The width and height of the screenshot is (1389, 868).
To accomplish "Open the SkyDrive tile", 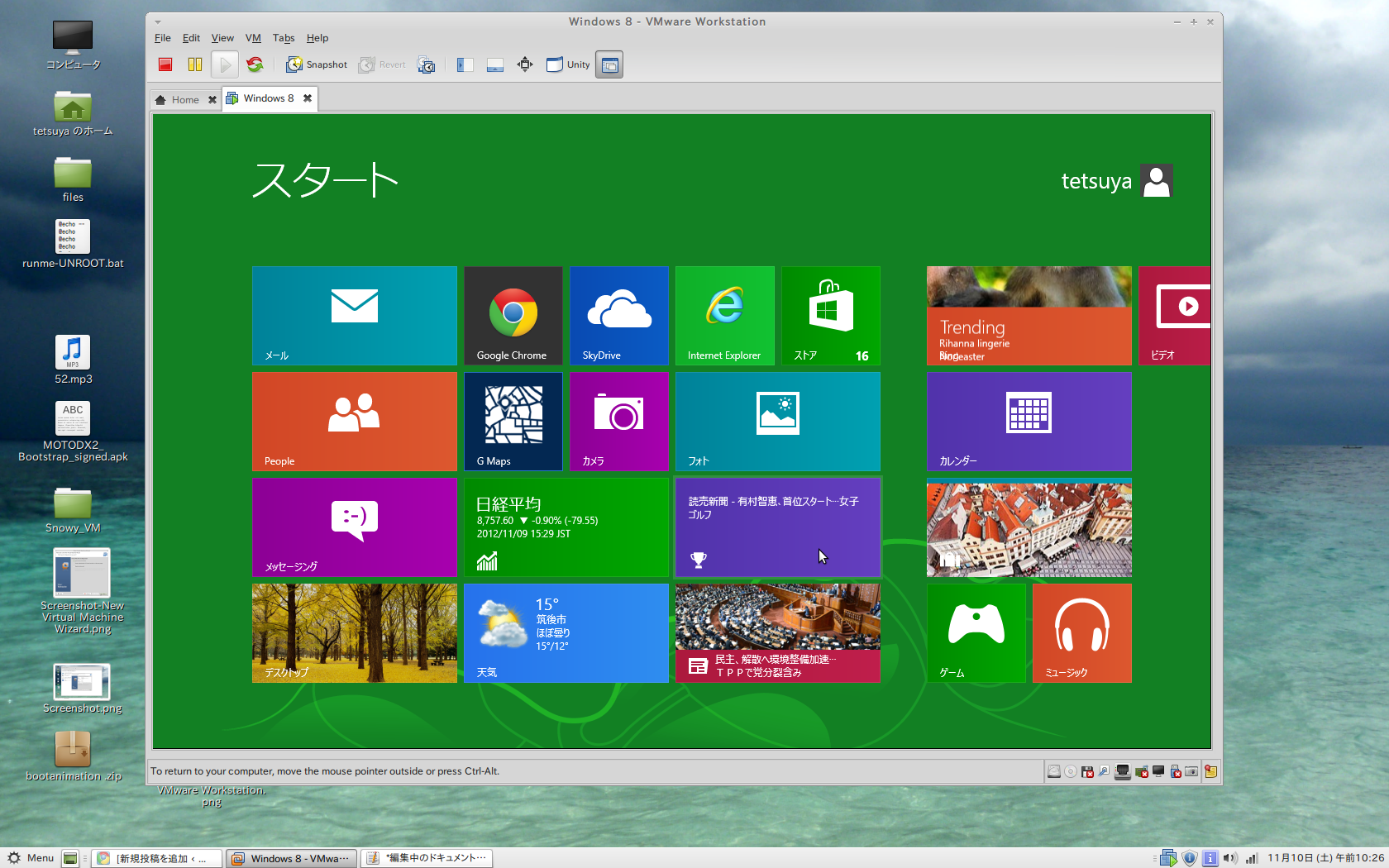I will 619,316.
